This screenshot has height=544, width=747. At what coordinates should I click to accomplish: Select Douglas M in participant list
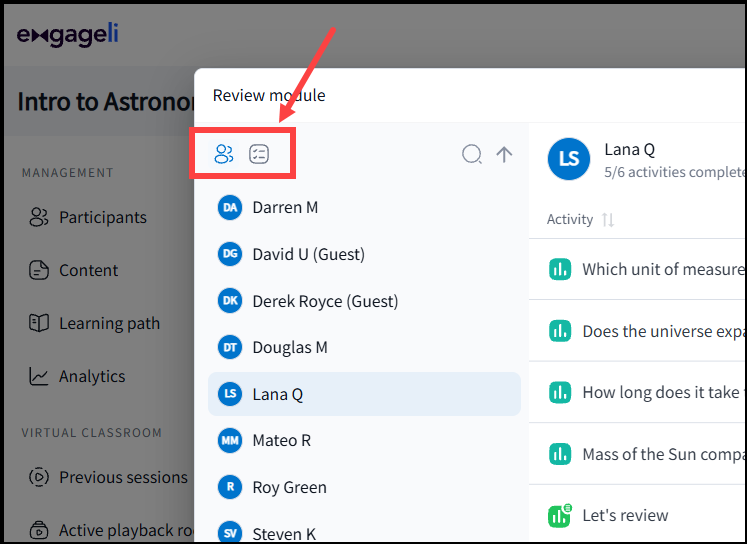point(364,347)
